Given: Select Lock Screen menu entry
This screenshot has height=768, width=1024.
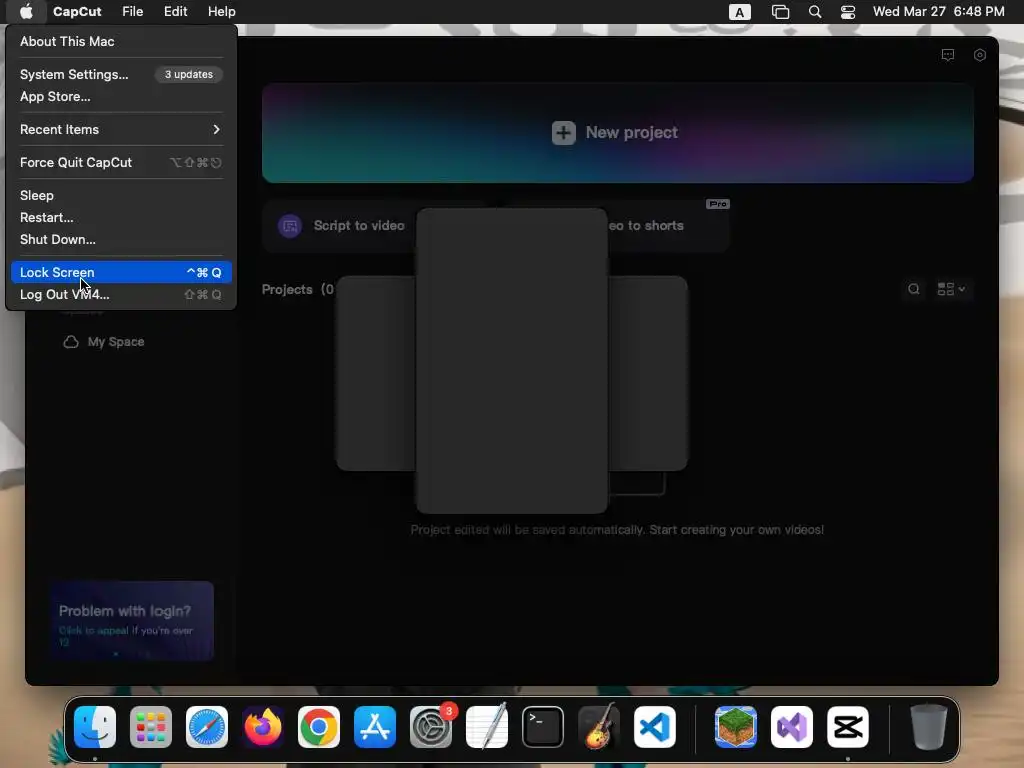Looking at the screenshot, I should 121,272.
